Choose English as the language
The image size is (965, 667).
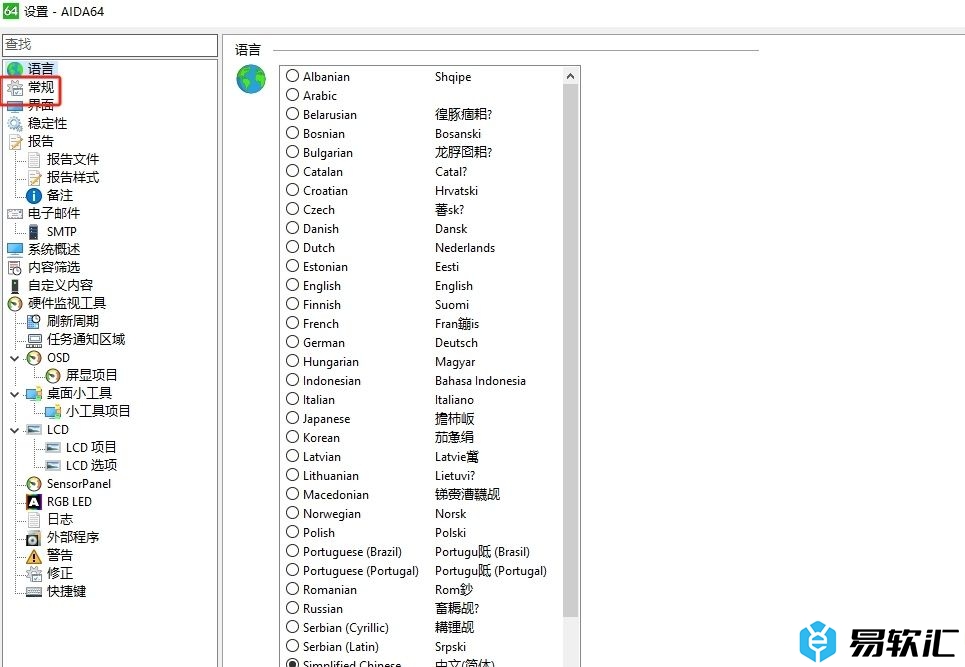(x=292, y=285)
